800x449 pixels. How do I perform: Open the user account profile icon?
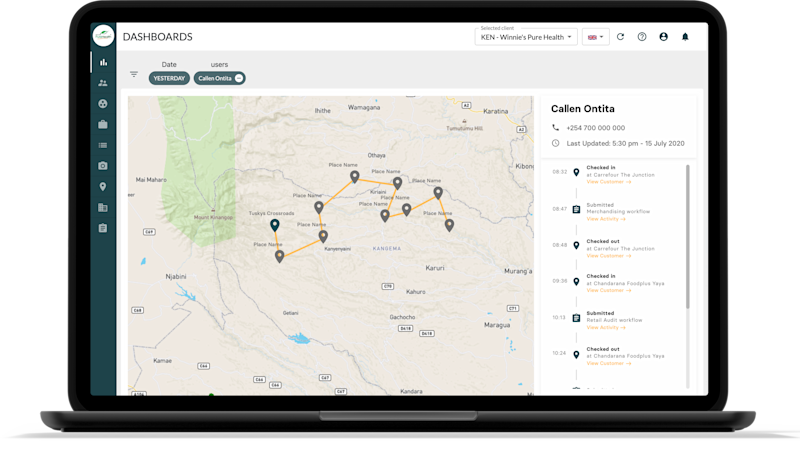pyautogui.click(x=663, y=37)
